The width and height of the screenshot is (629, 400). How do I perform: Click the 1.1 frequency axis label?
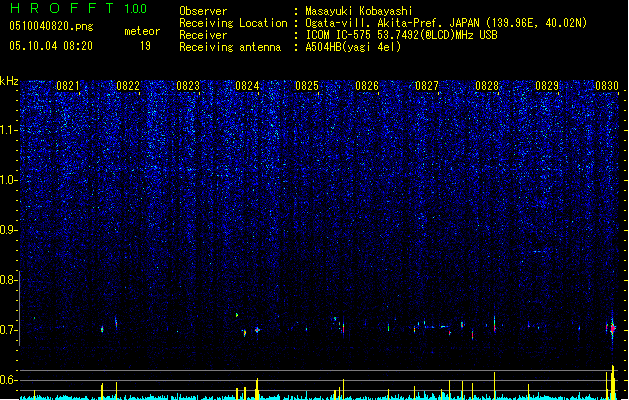[8, 130]
